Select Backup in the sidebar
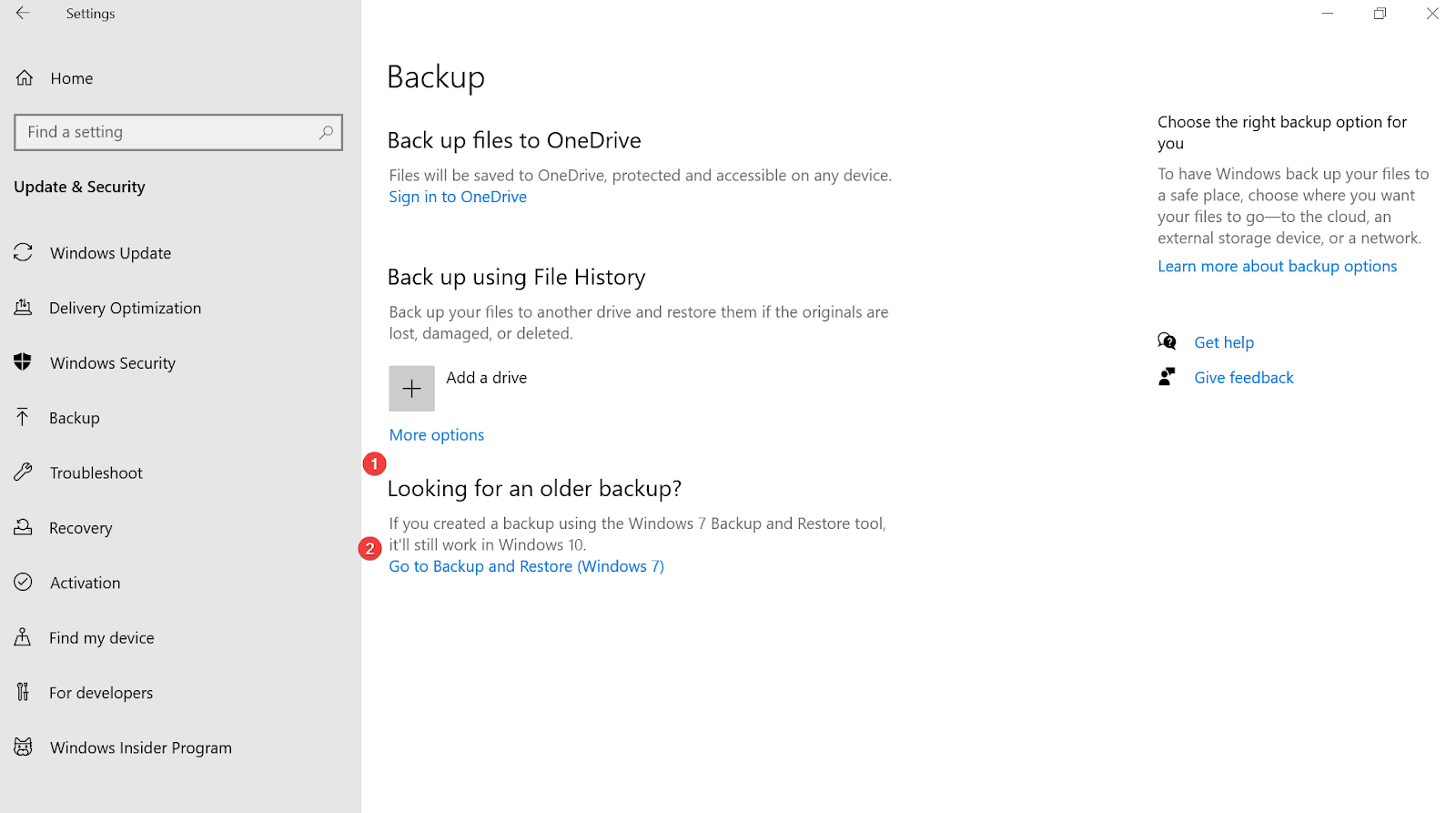Image resolution: width=1456 pixels, height=813 pixels. pos(74,418)
